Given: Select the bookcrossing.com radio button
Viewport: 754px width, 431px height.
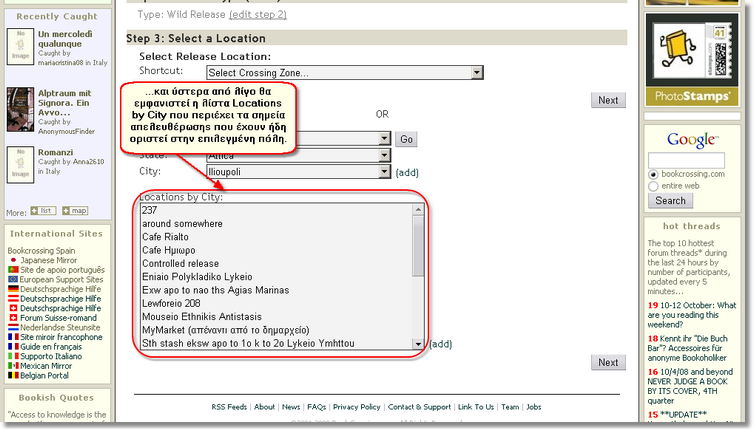Looking at the screenshot, I should point(654,174).
